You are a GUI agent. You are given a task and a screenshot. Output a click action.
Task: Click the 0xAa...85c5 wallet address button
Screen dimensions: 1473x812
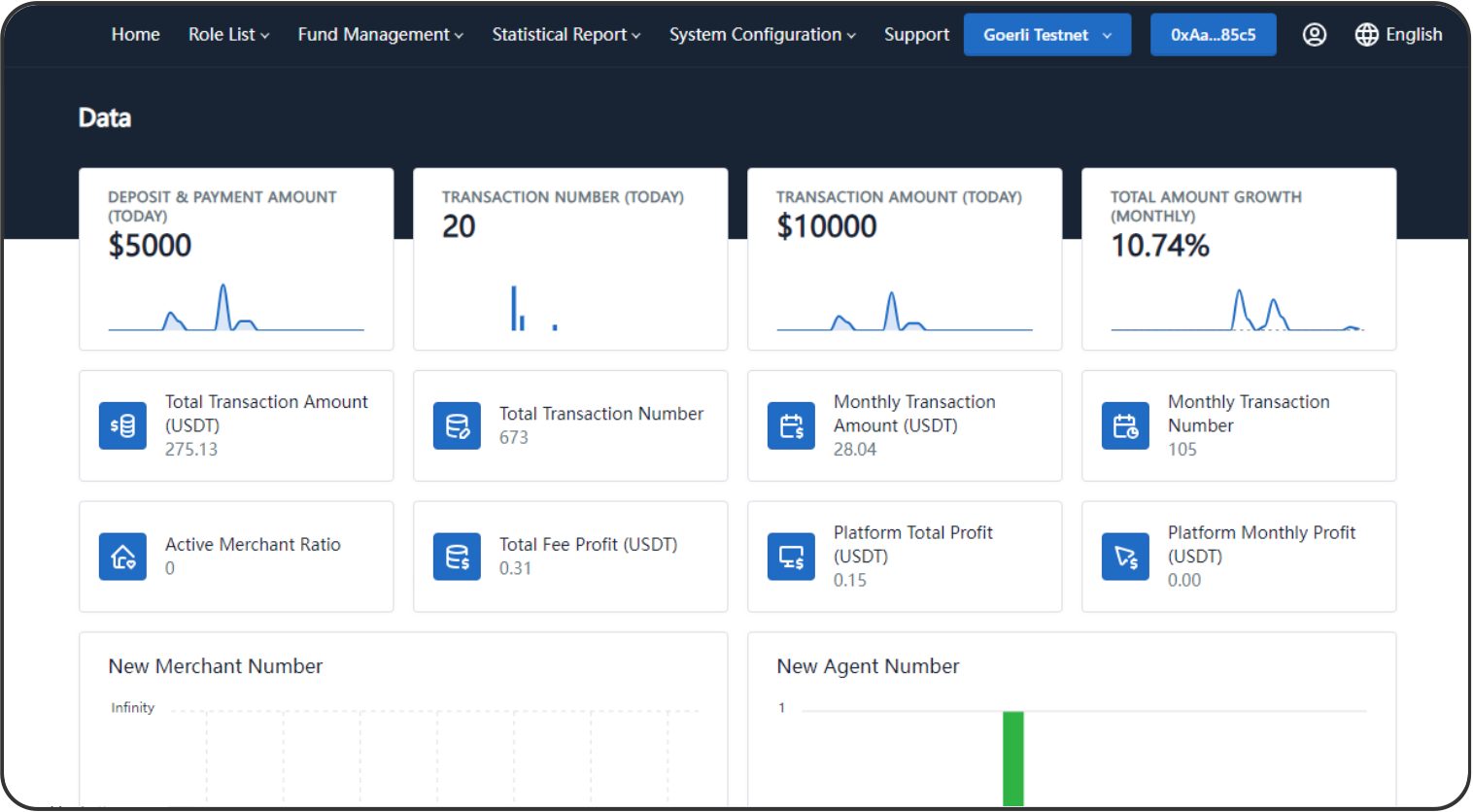pos(1213,35)
